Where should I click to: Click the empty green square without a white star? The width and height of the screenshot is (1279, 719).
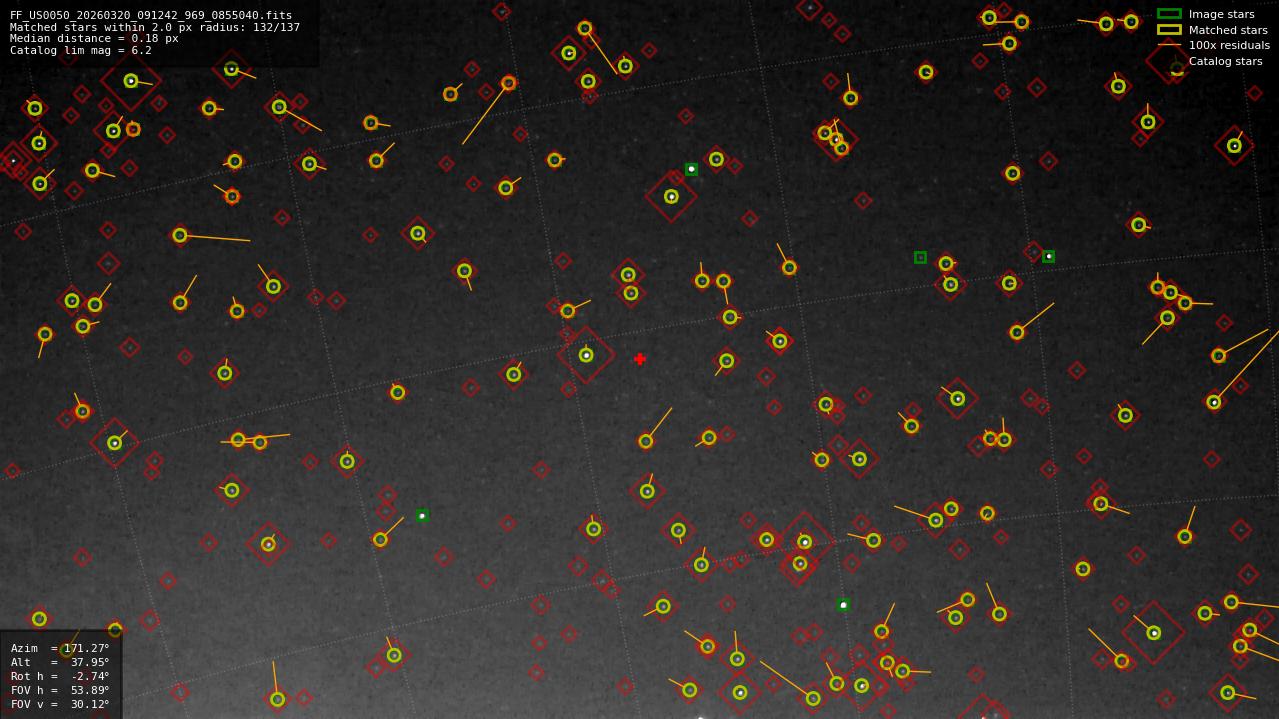pyautogui.click(x=920, y=257)
